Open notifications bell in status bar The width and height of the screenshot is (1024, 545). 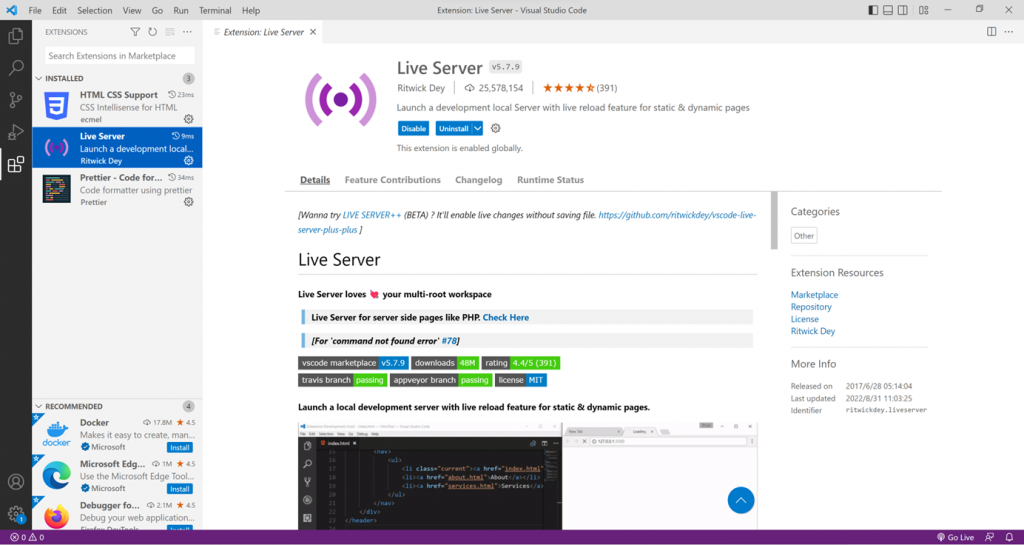1009,538
